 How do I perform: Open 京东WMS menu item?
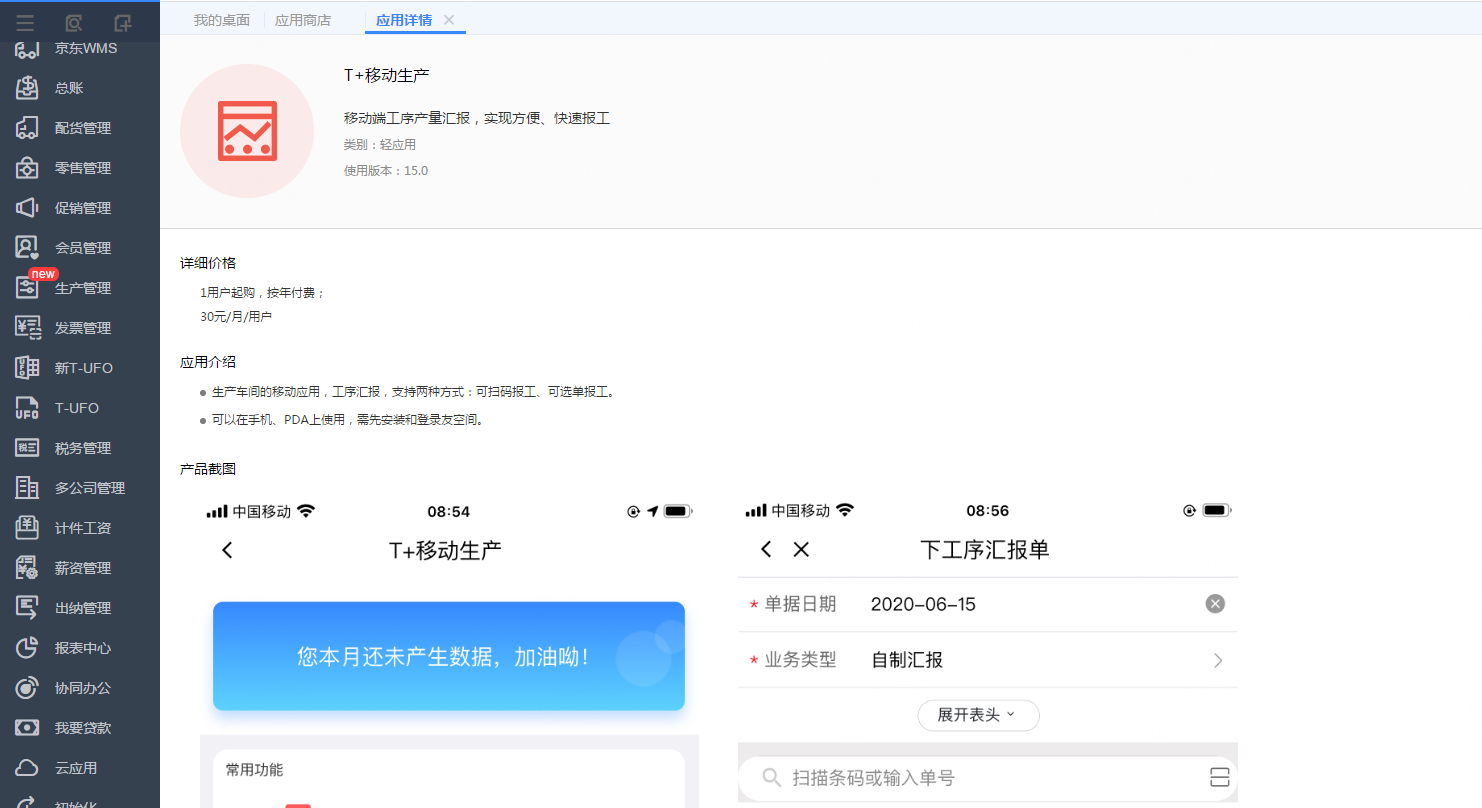[x=86, y=49]
